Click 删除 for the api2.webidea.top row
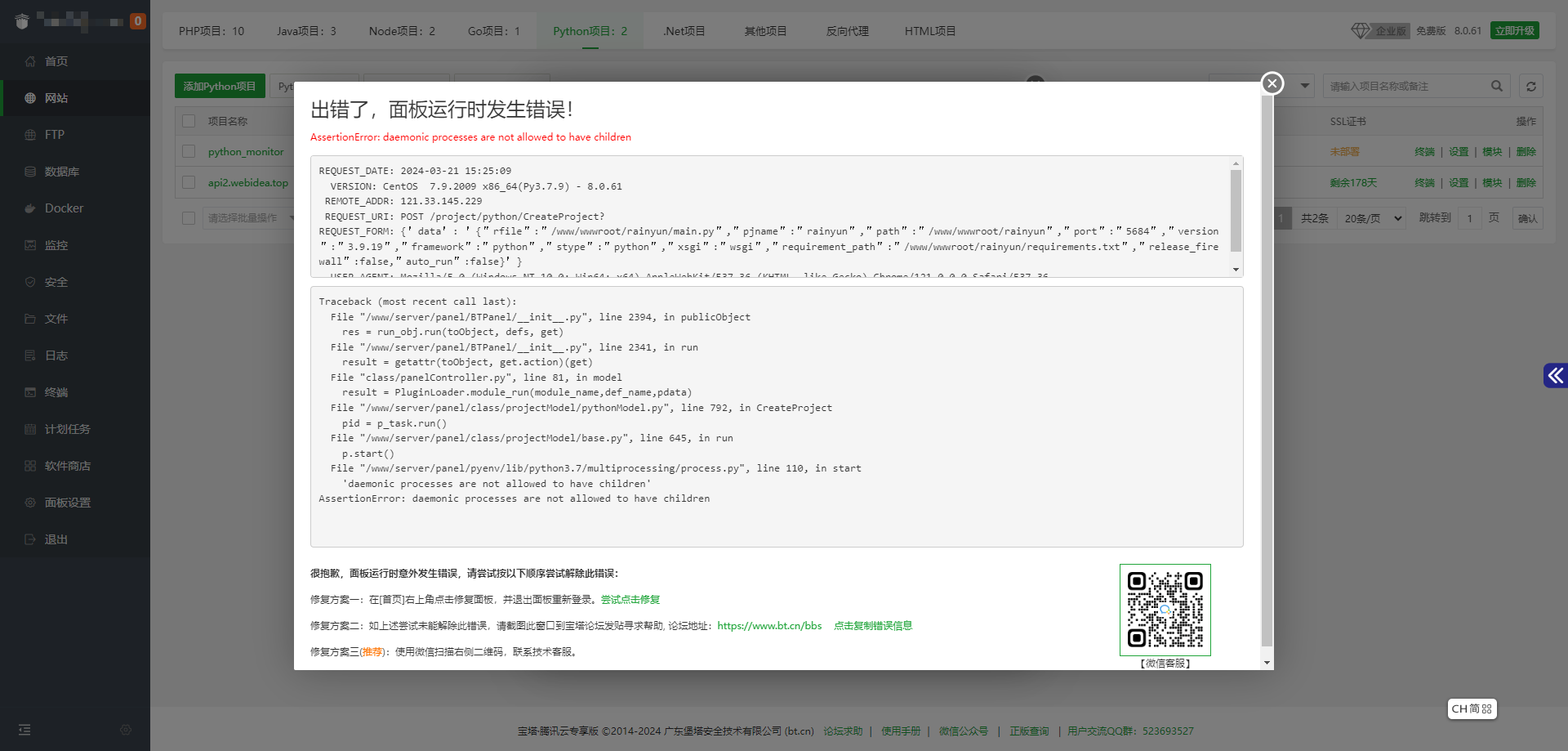The width and height of the screenshot is (1568, 751). 1526,182
